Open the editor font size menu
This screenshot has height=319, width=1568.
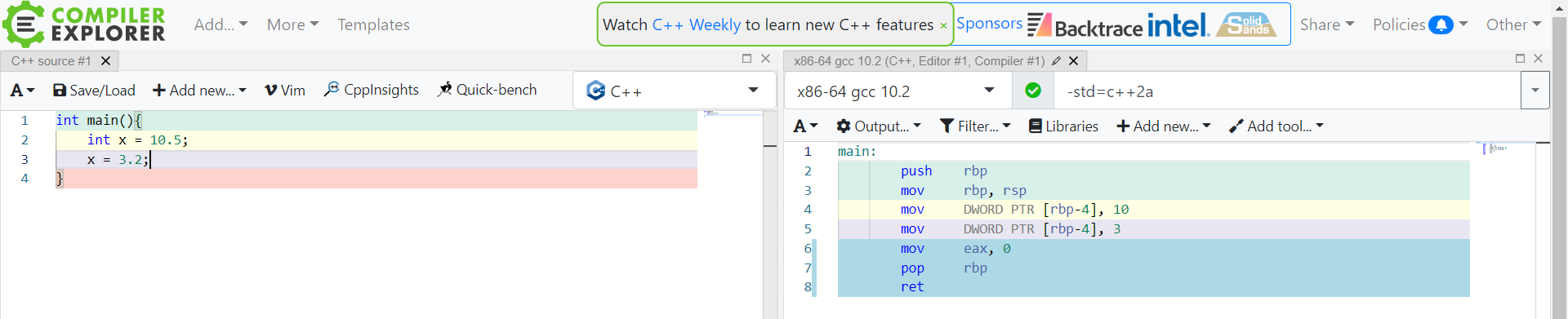22,91
